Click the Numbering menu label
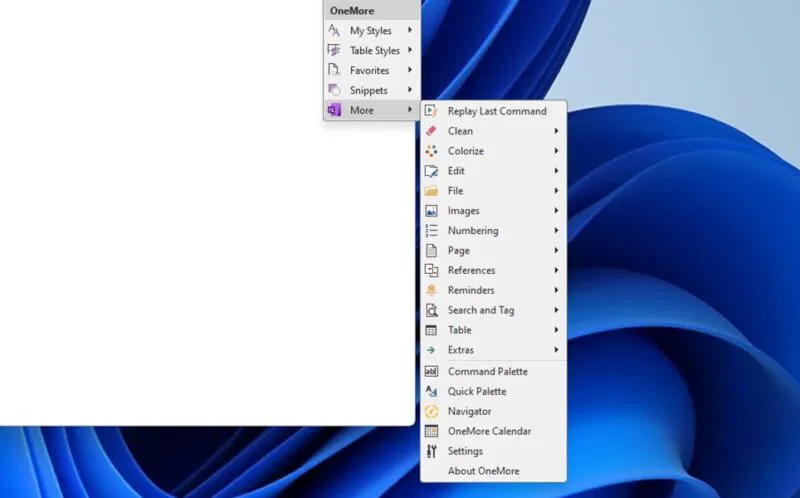This screenshot has height=498, width=800. click(473, 231)
